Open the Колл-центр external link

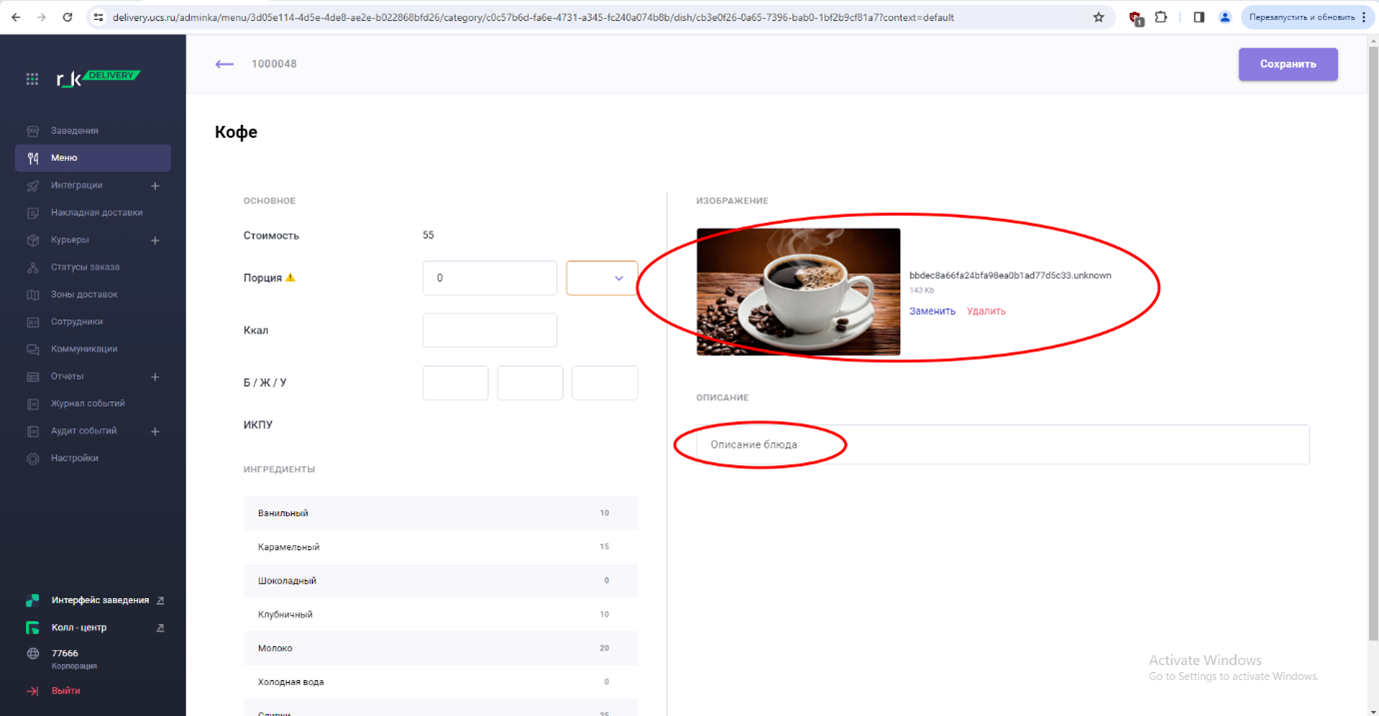click(x=160, y=628)
